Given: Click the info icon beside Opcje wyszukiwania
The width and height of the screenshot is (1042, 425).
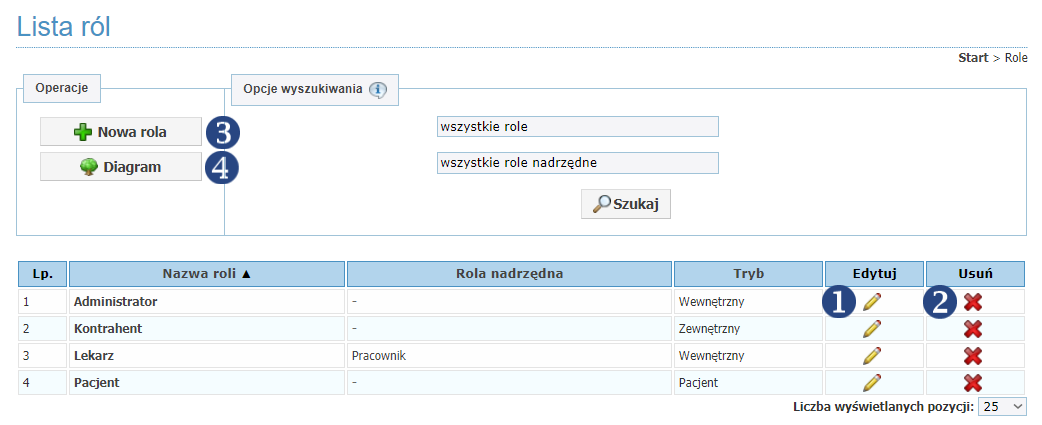Looking at the screenshot, I should [377, 90].
